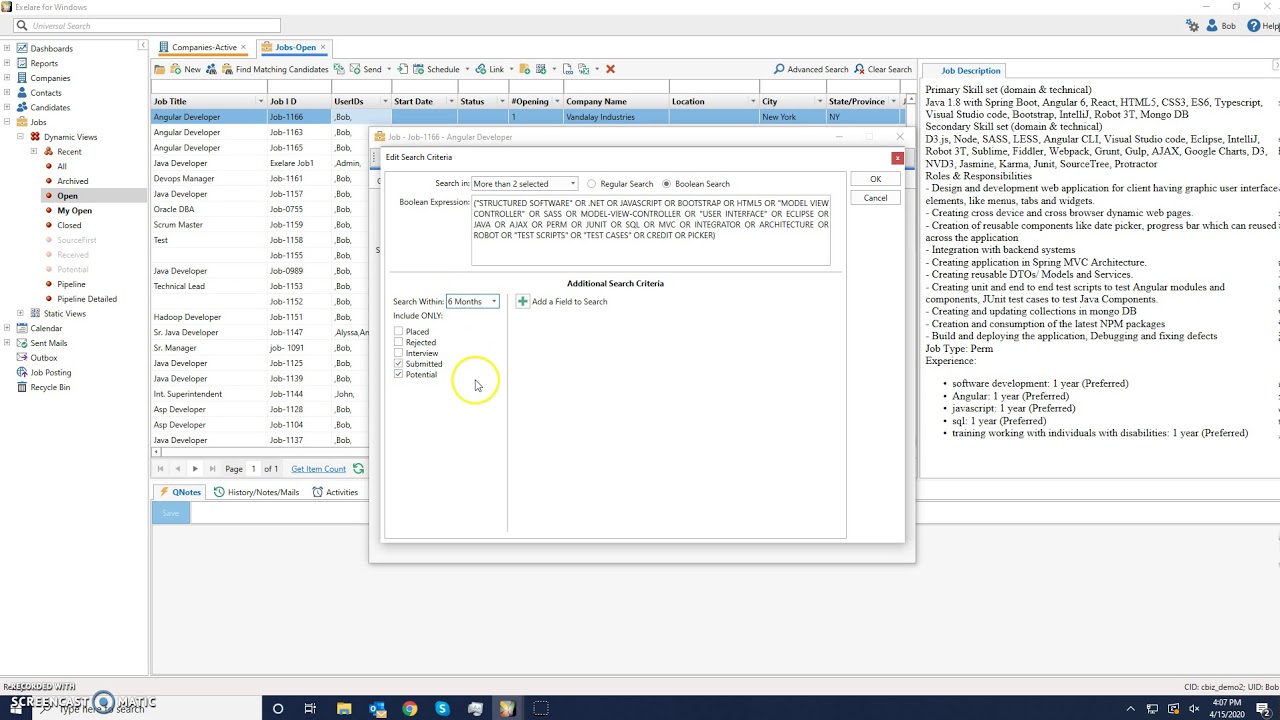Select the QNotes tab
1280x720 pixels.
pyautogui.click(x=180, y=492)
